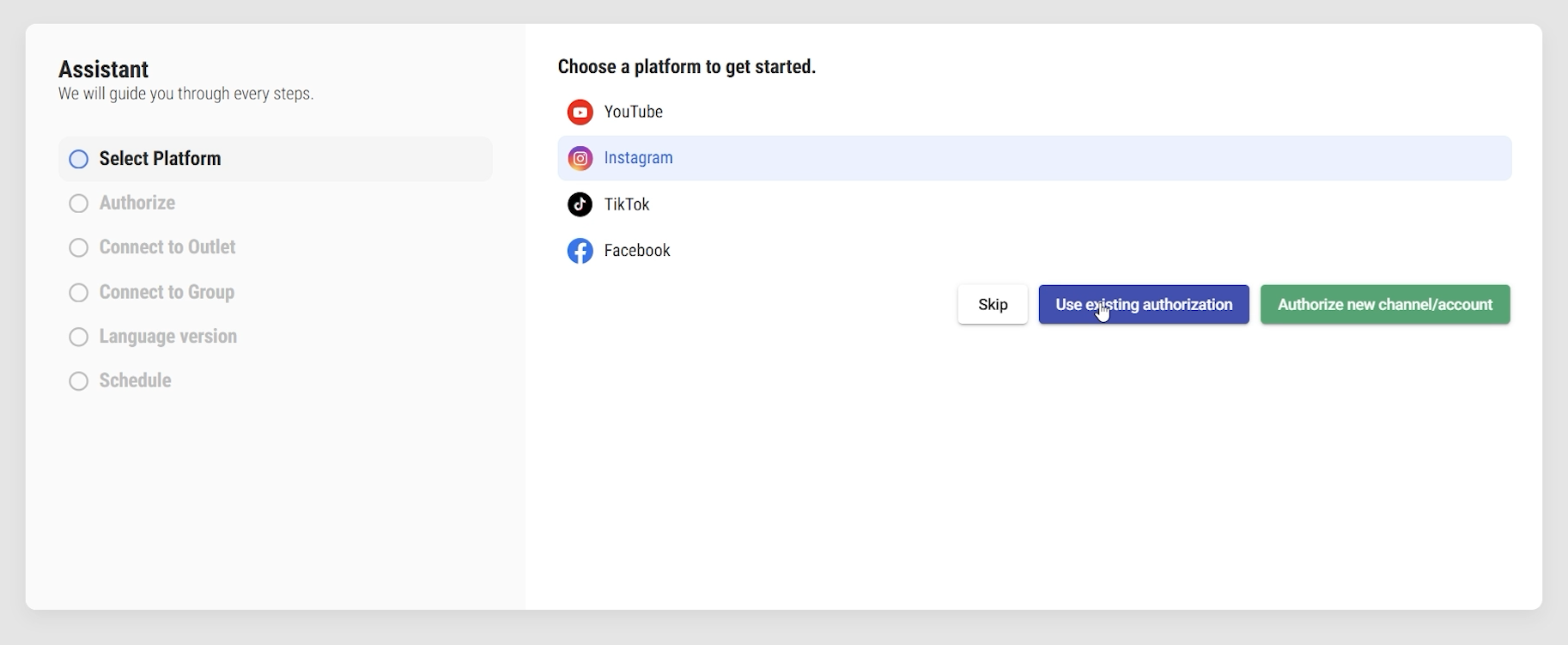Choose the Facebook platform label
The width and height of the screenshot is (1568, 645).
(636, 251)
